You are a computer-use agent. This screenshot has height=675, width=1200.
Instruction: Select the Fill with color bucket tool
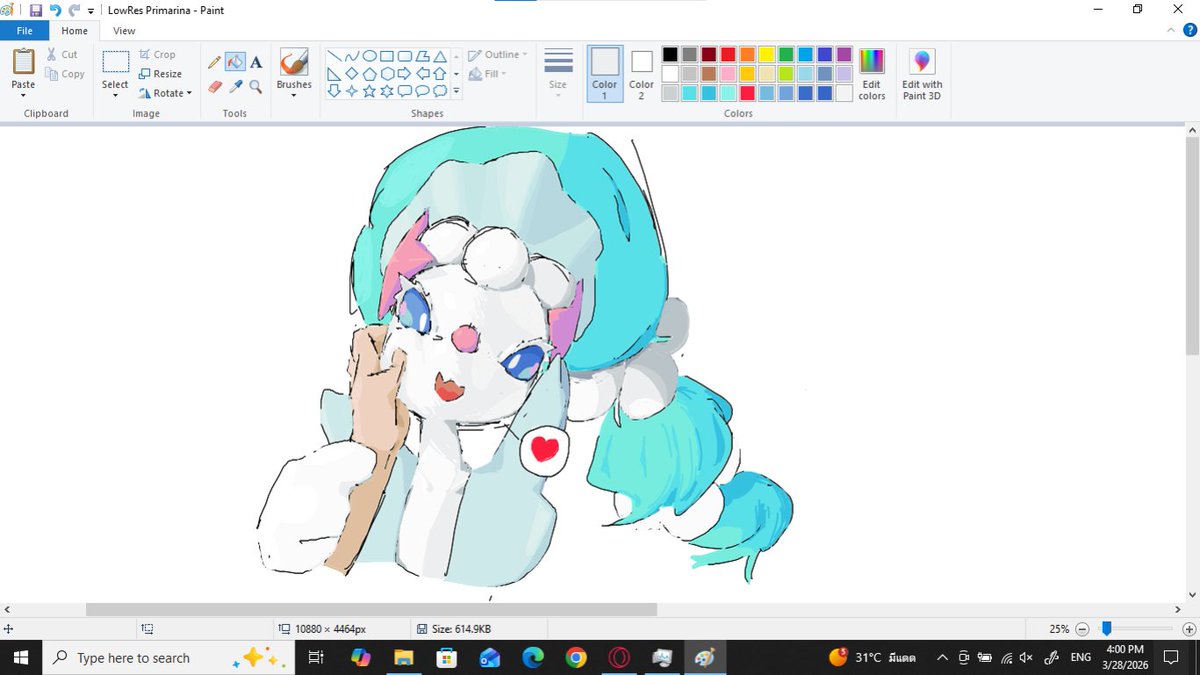(x=235, y=62)
